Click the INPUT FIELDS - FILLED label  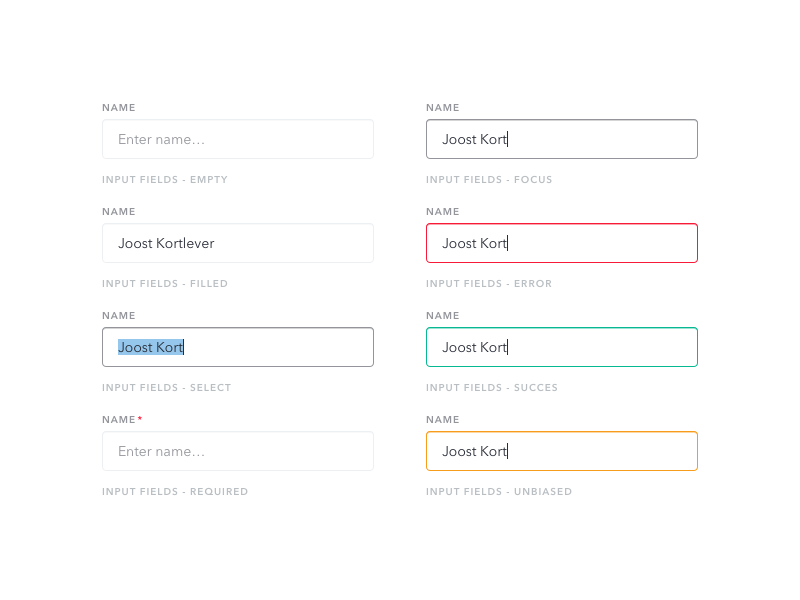coord(165,283)
